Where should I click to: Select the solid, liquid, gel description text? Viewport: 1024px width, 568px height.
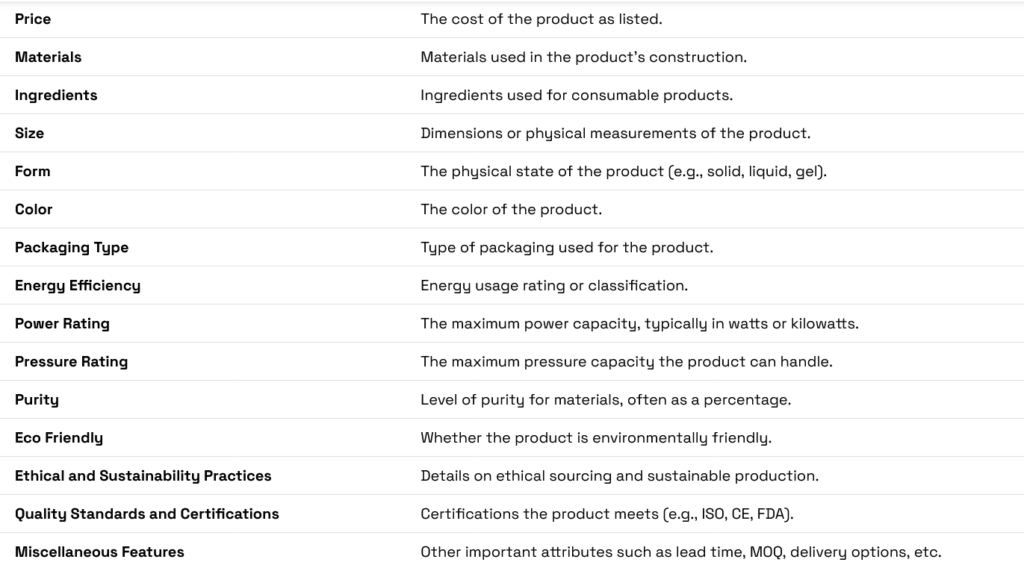[x=623, y=172]
